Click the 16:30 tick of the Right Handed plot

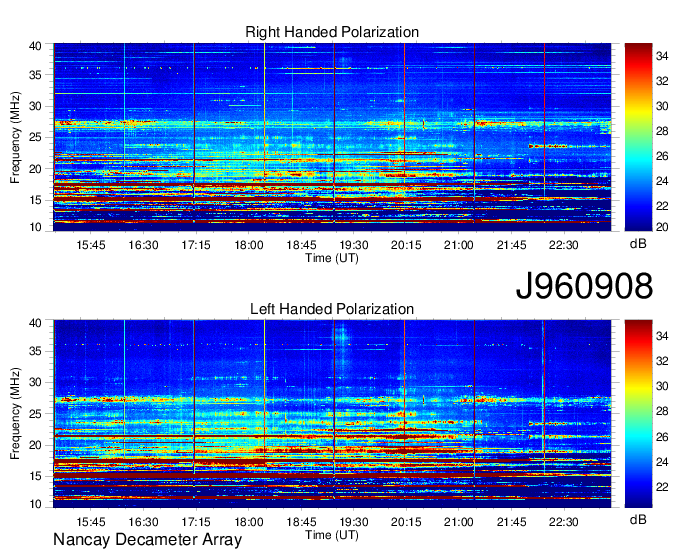143,245
